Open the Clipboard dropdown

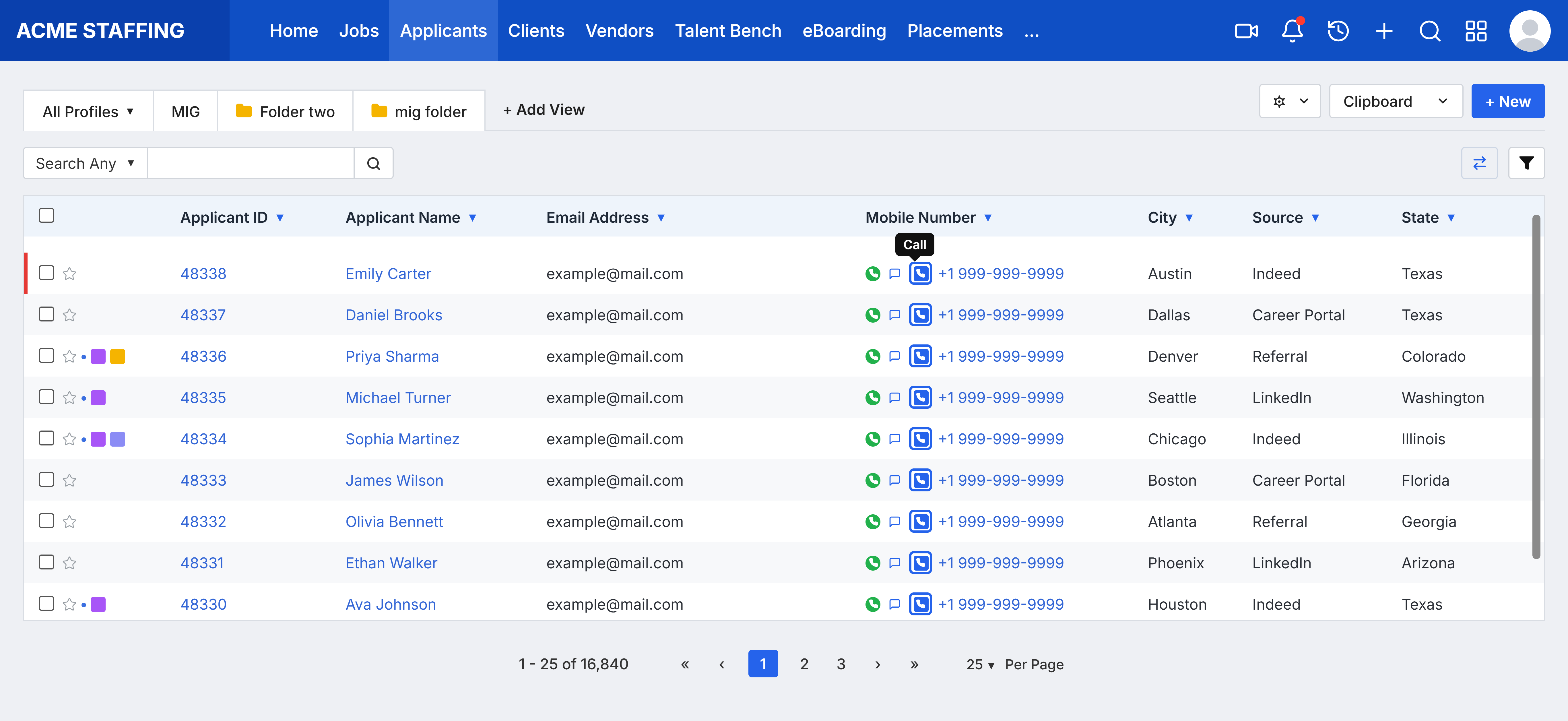(x=1395, y=101)
